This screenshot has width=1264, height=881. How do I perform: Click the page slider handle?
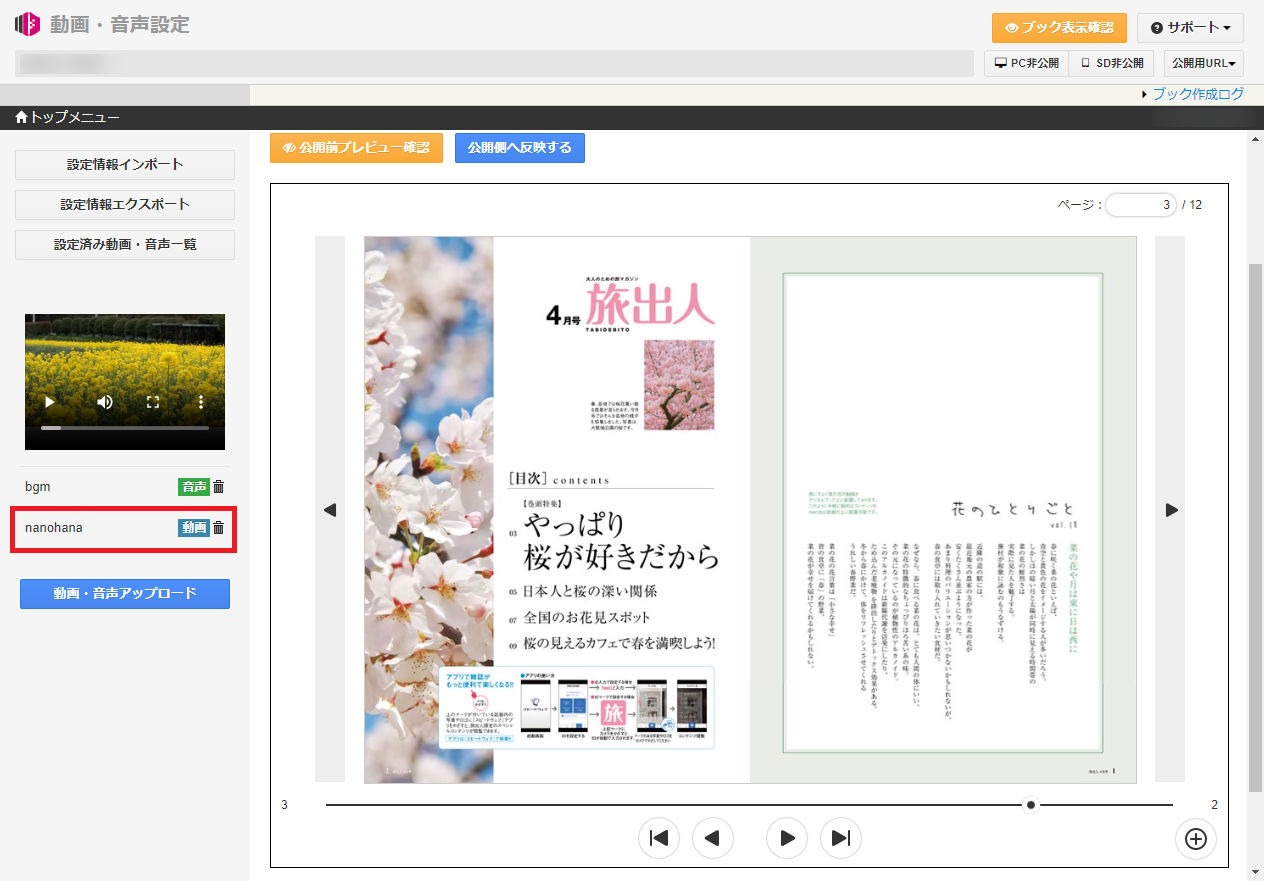pos(1031,805)
